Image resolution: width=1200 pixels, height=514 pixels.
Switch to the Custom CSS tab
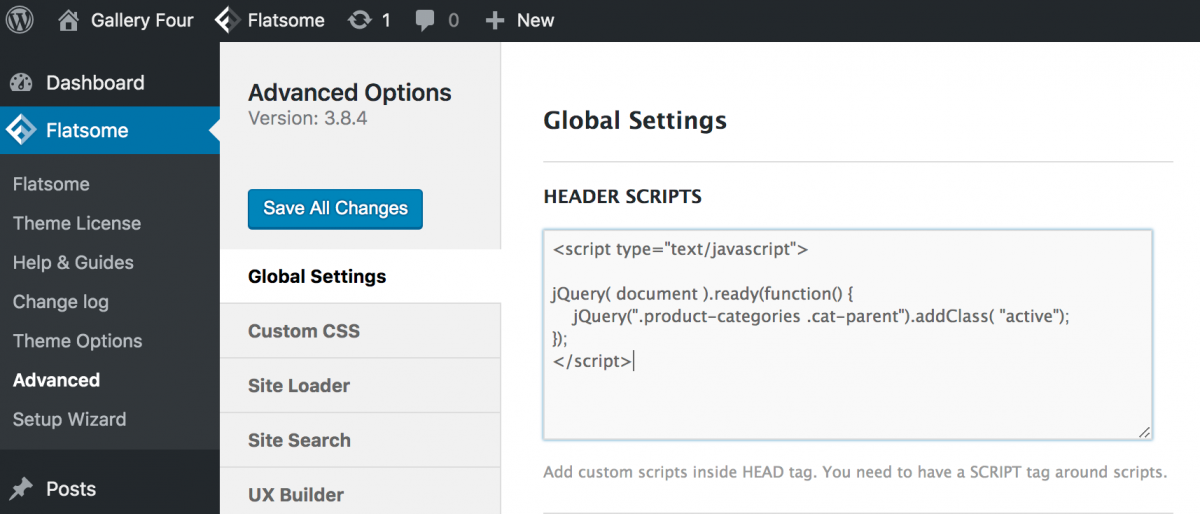tap(304, 331)
